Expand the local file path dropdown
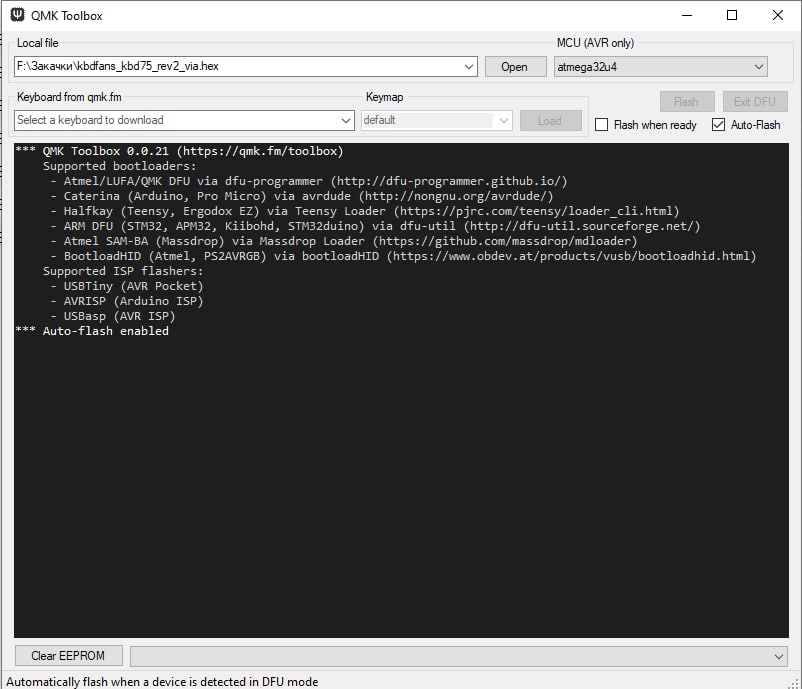This screenshot has width=802, height=689. (469, 67)
